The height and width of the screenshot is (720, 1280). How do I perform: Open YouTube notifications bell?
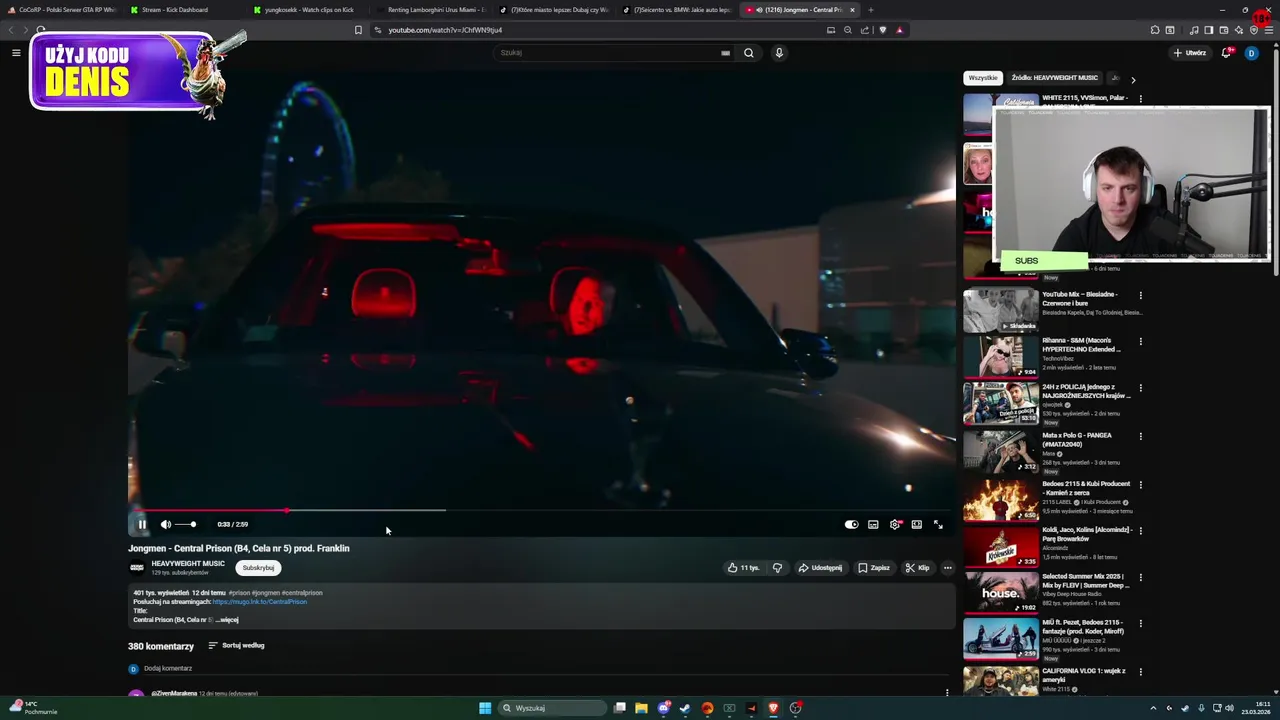pyautogui.click(x=1226, y=53)
